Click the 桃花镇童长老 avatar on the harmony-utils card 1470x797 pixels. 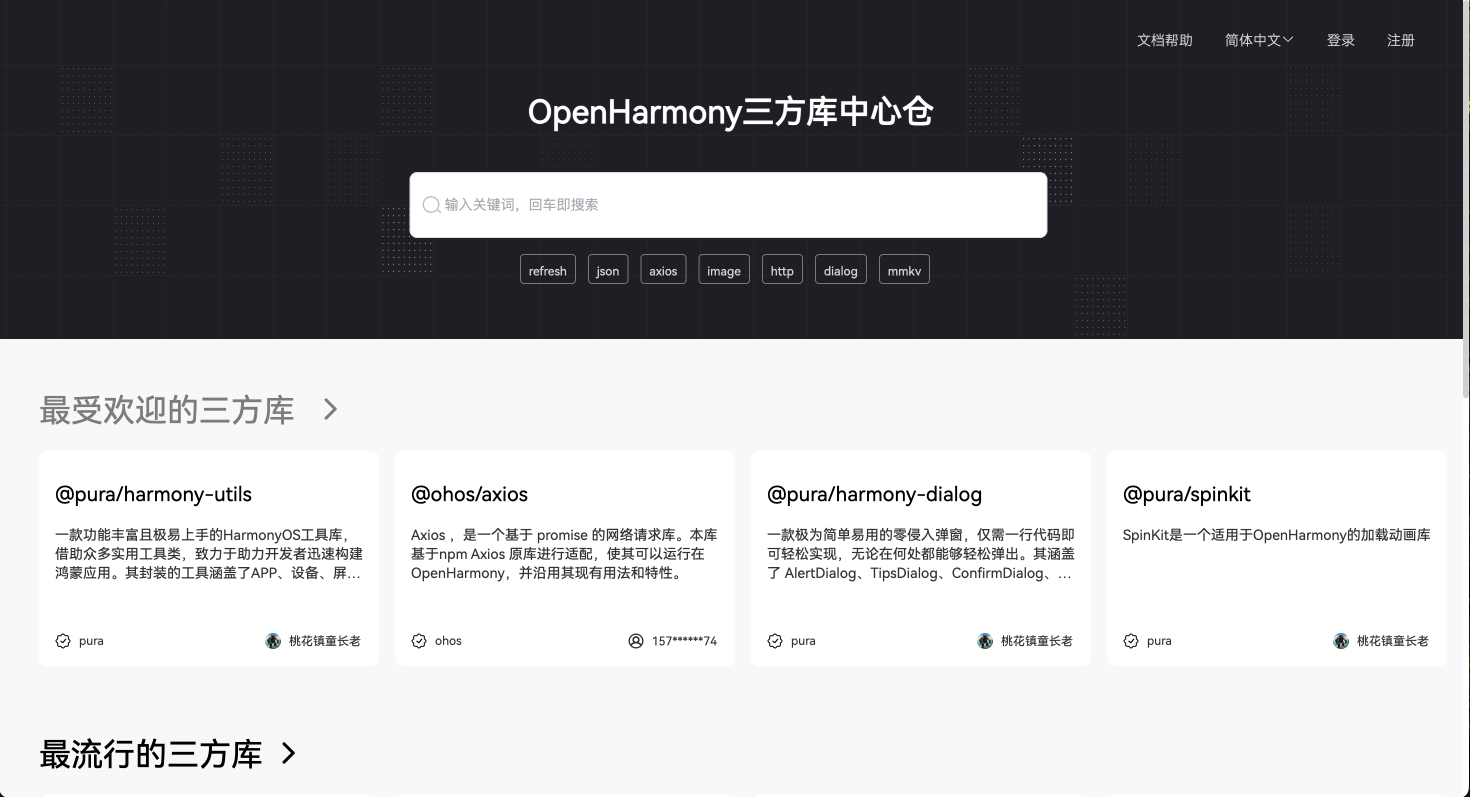click(x=272, y=641)
